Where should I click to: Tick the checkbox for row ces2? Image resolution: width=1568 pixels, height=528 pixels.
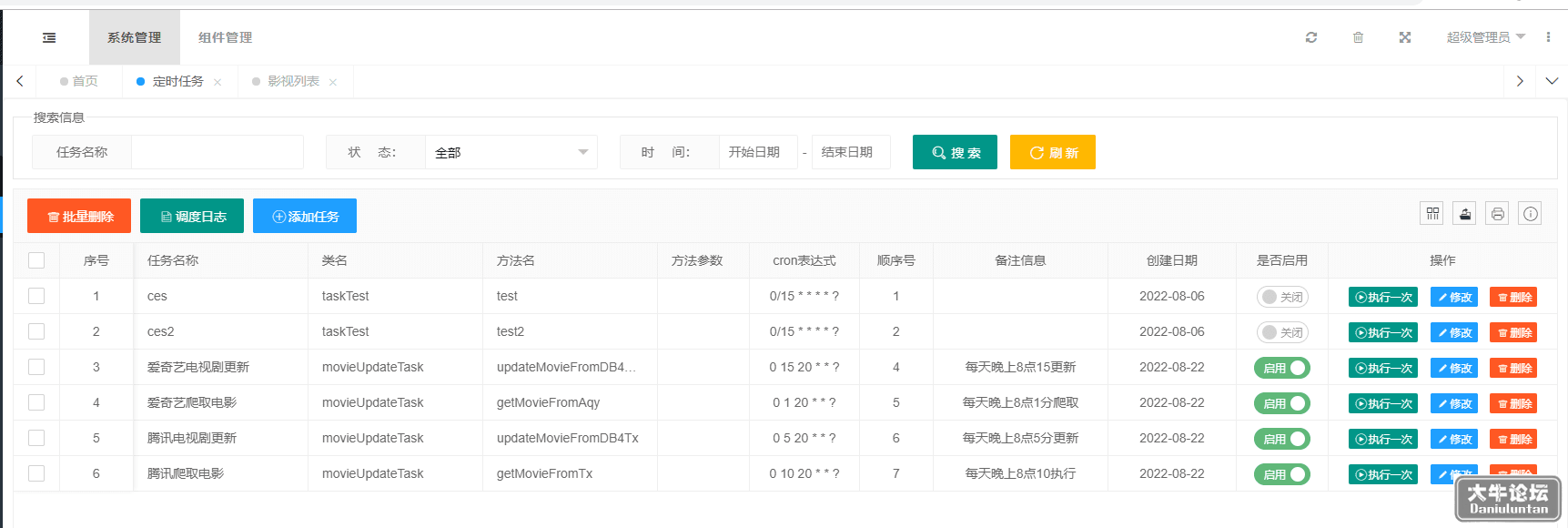click(x=36, y=331)
